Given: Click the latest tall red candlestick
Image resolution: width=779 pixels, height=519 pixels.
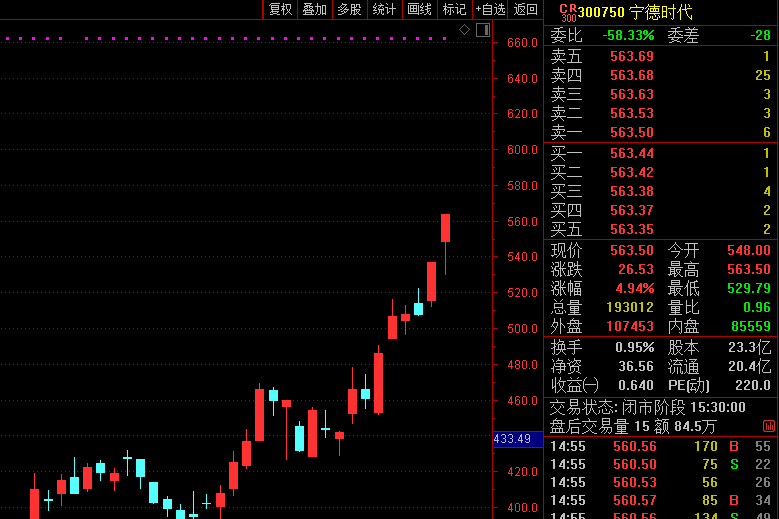Looking at the screenshot, I should tap(445, 228).
